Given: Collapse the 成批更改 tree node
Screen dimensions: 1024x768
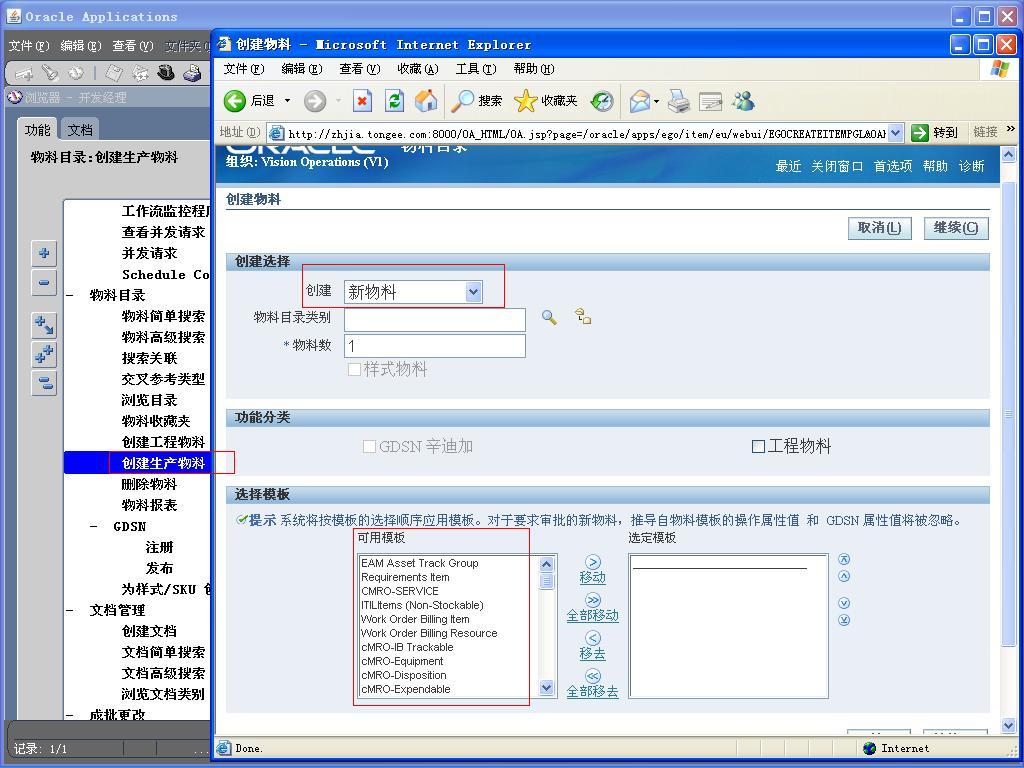Looking at the screenshot, I should point(70,715).
